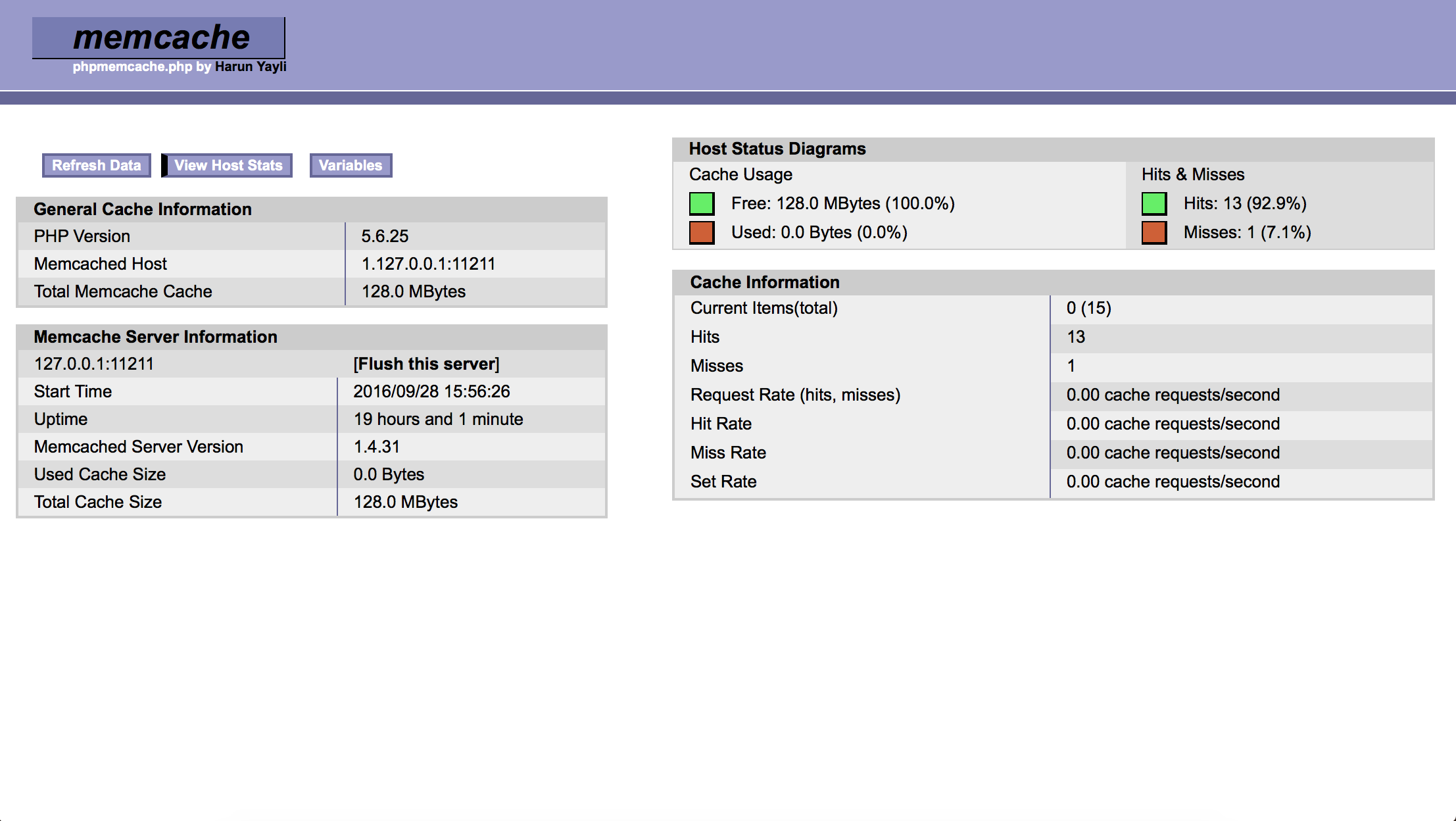
Task: Click the orange Used cache swatch
Action: [x=702, y=232]
